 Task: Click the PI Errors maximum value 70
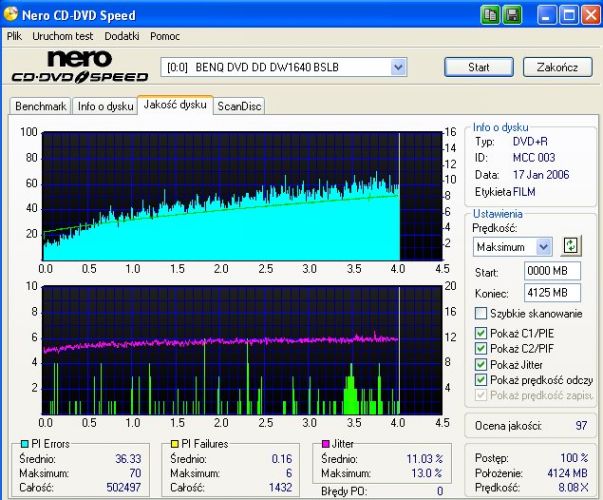pyautogui.click(x=135, y=473)
